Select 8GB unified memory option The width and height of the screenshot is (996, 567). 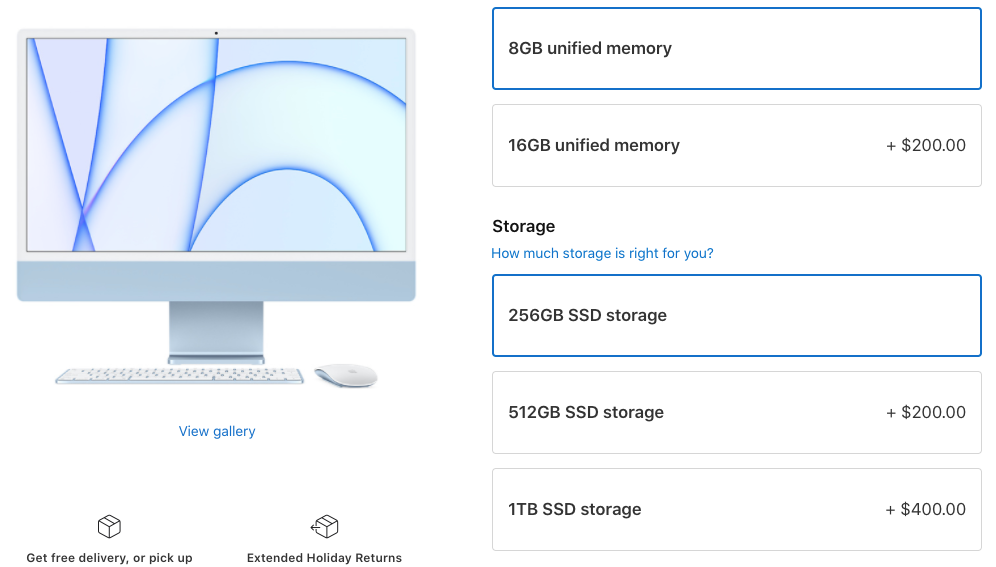coord(736,48)
